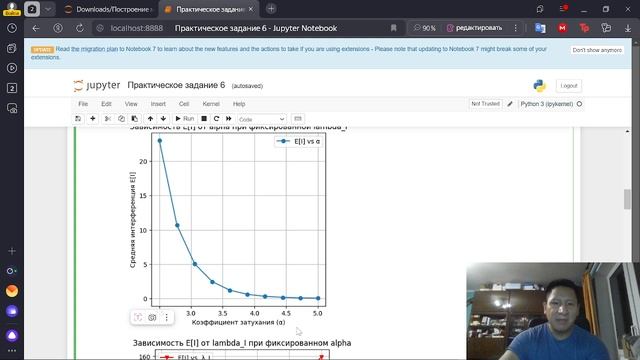Open the View menu

(131, 104)
